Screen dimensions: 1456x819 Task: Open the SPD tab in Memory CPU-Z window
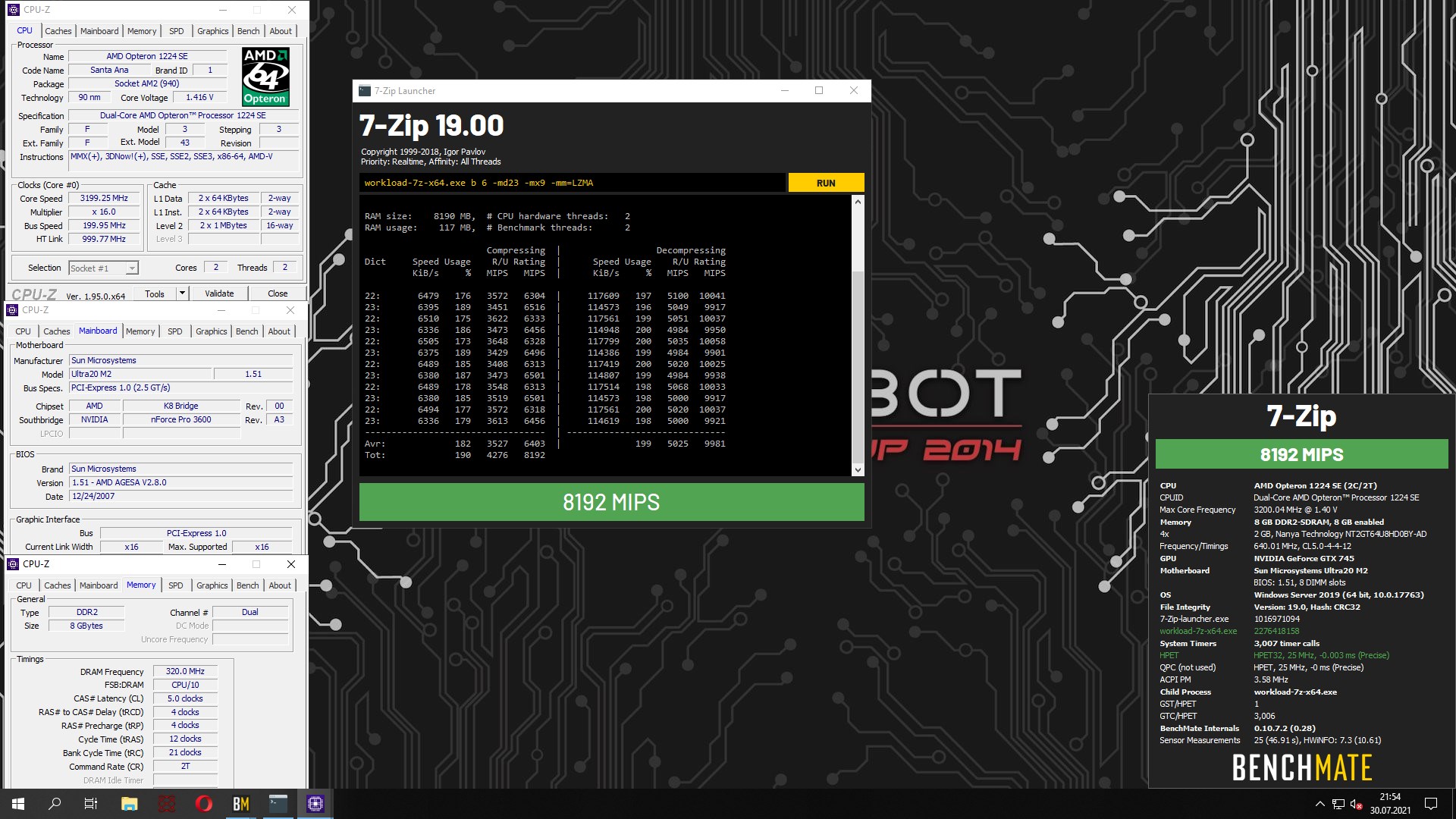(x=175, y=585)
